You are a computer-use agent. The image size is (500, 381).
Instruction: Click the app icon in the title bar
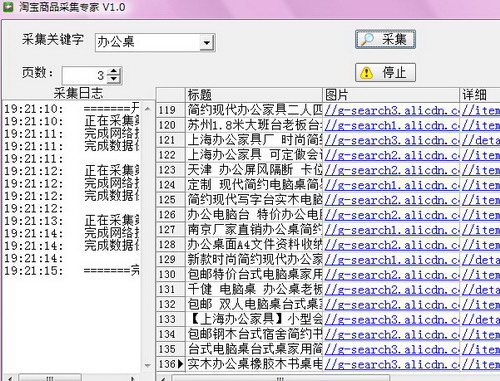coord(8,7)
